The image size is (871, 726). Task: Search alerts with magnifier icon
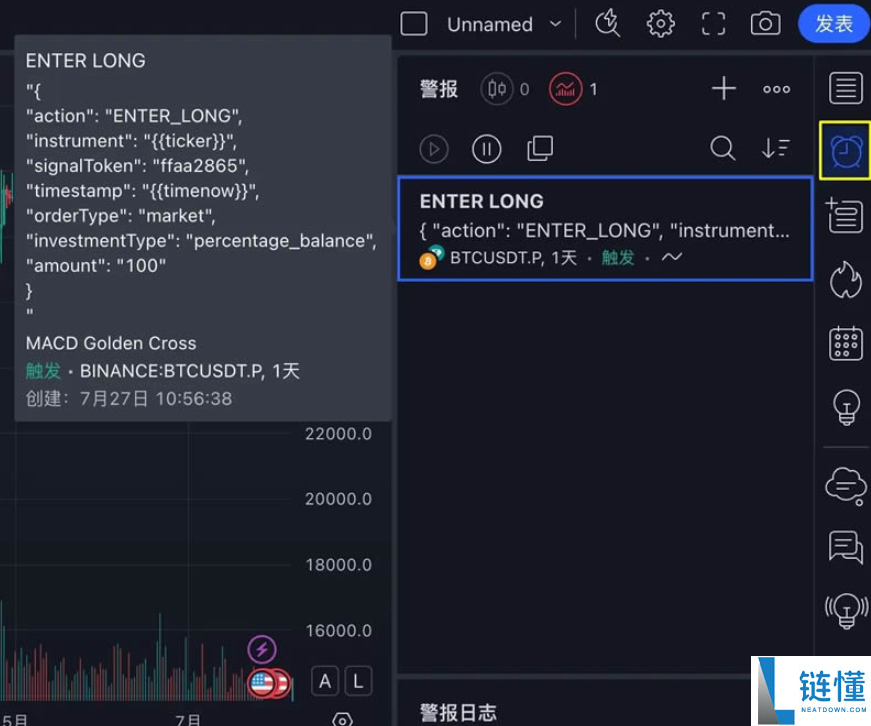pyautogui.click(x=723, y=148)
